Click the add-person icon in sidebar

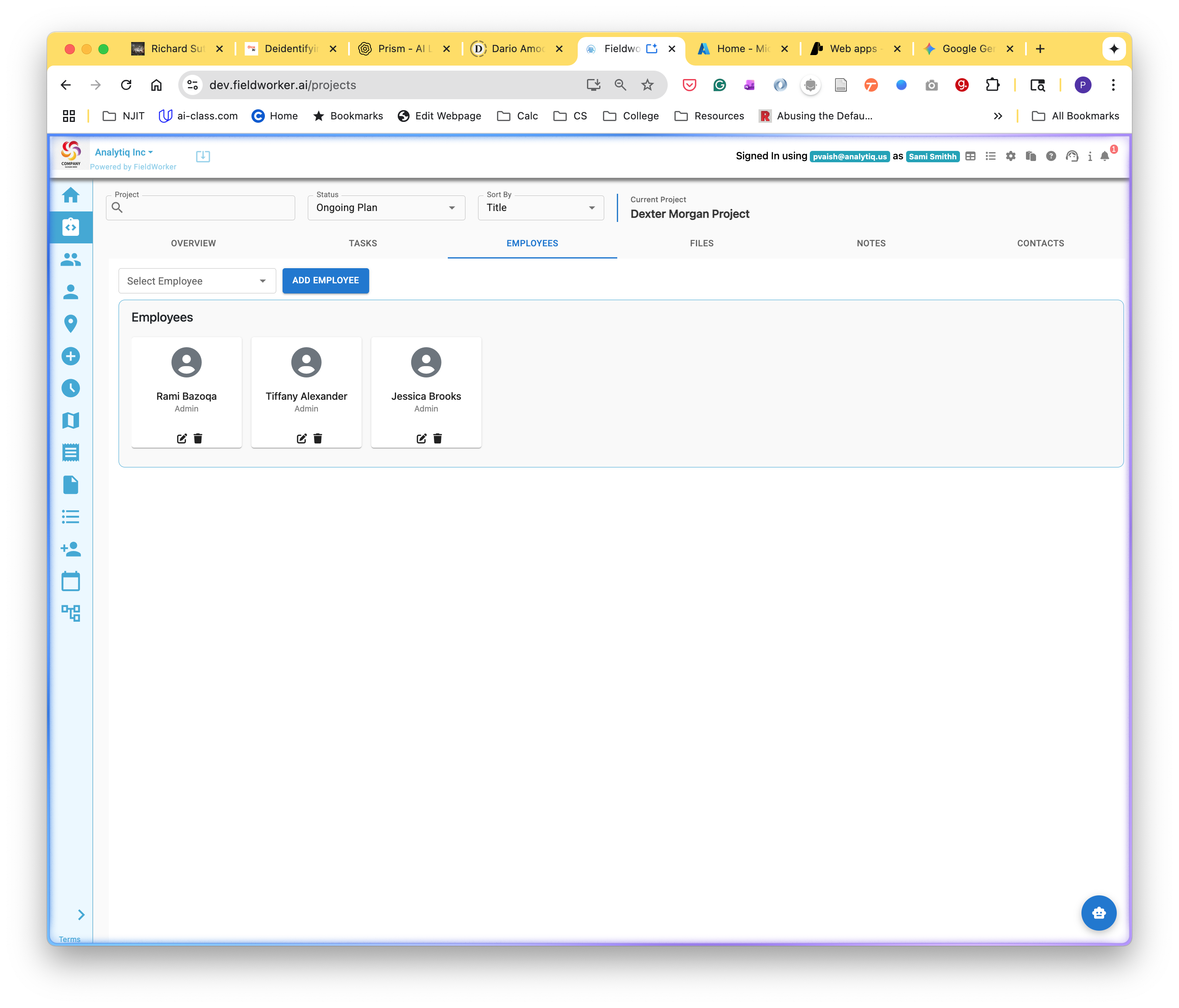pyautogui.click(x=71, y=549)
